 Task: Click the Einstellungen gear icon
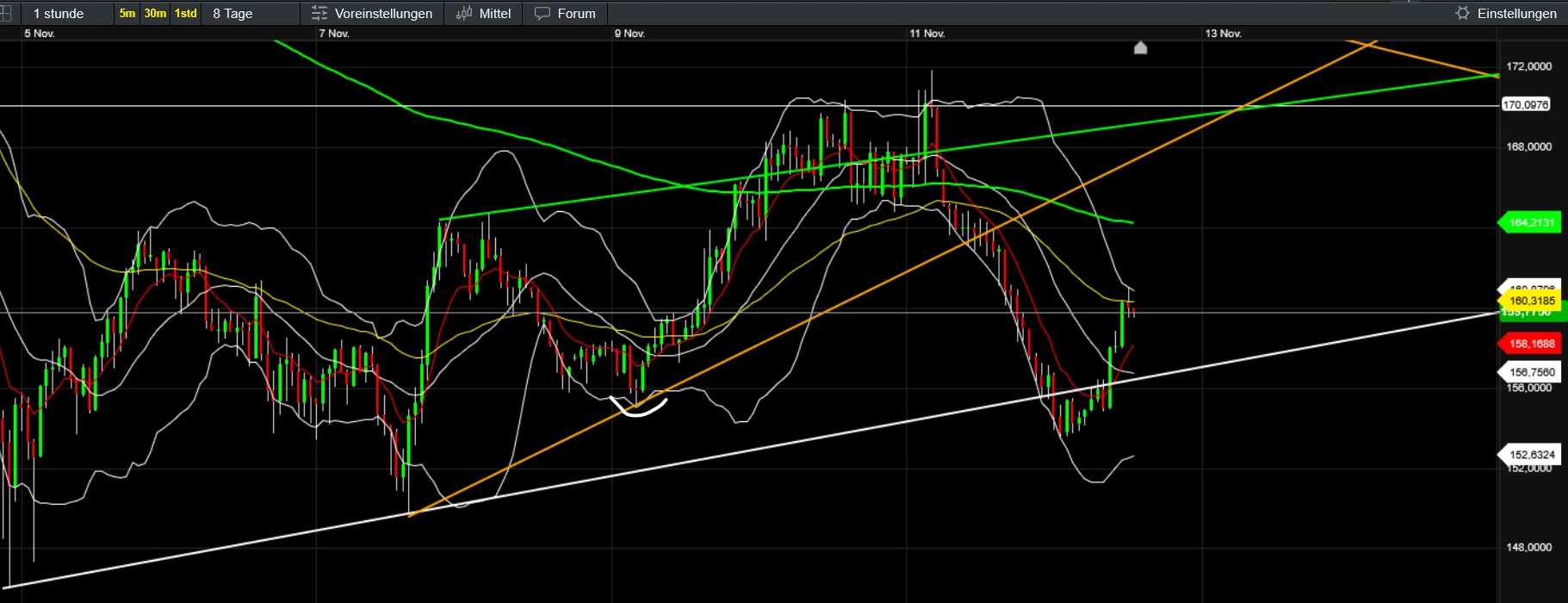pos(1462,14)
